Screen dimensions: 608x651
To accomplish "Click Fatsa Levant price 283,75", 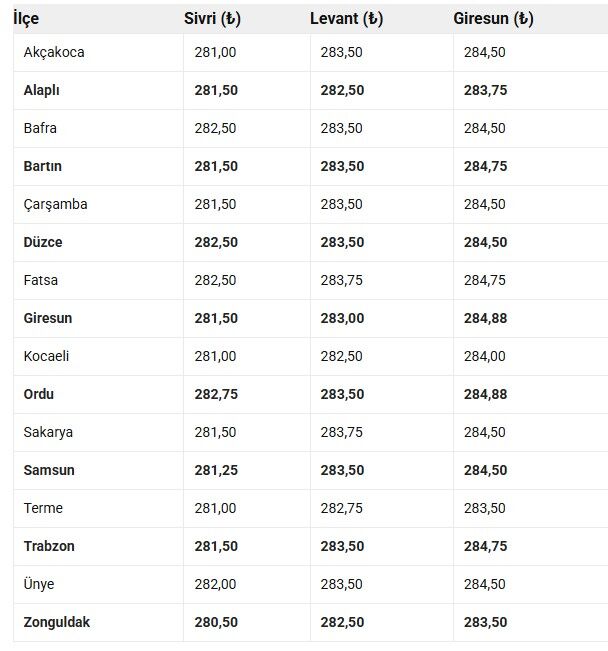I will pos(341,280).
